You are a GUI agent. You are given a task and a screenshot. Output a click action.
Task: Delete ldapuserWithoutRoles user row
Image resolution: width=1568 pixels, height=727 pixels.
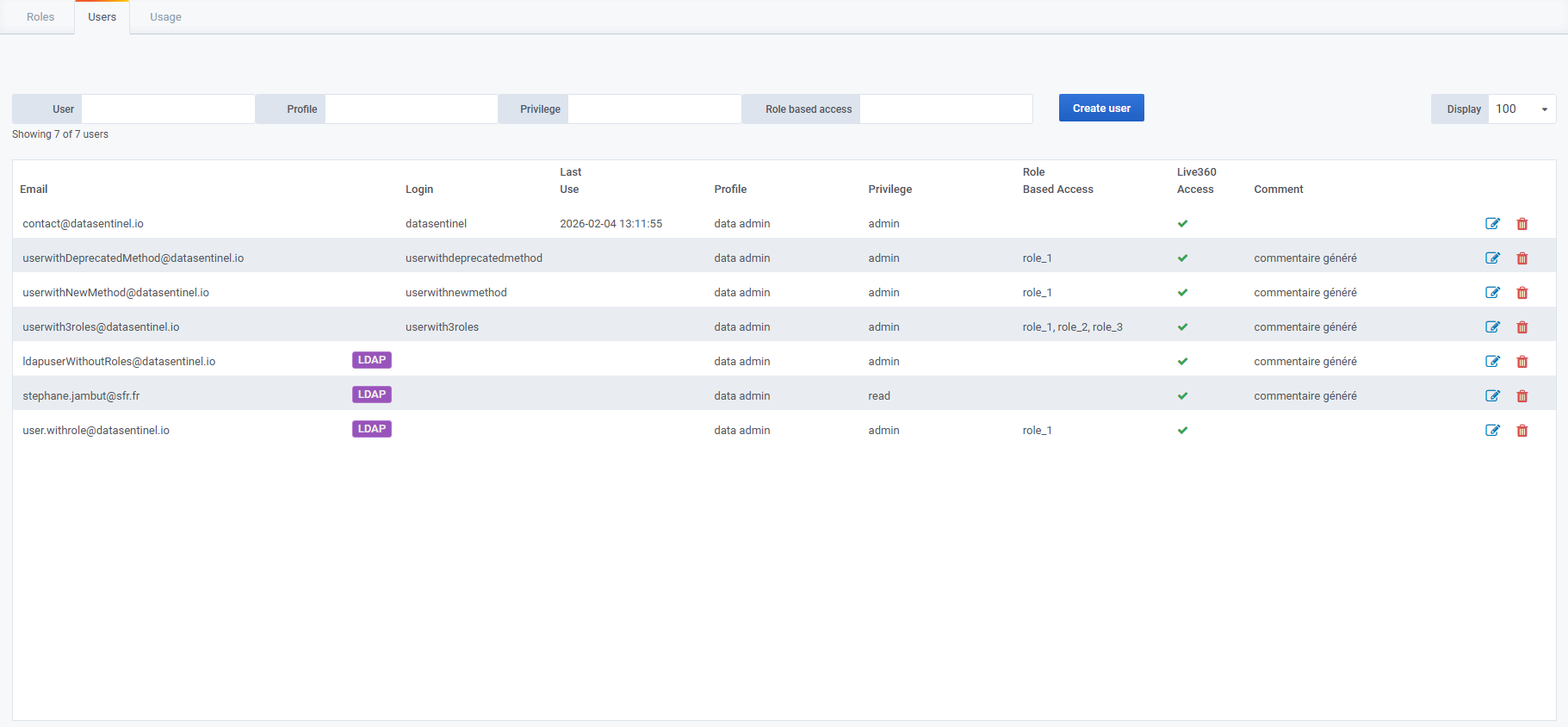click(1522, 362)
